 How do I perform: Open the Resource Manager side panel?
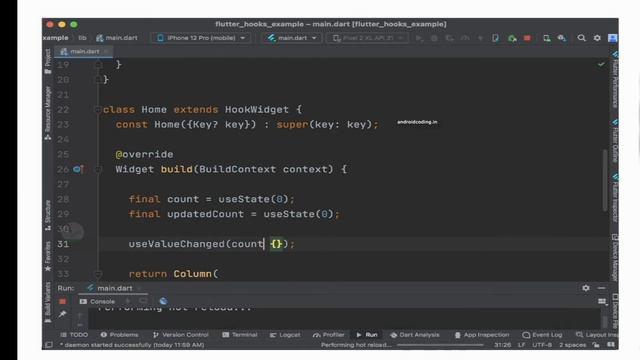tap(48, 113)
